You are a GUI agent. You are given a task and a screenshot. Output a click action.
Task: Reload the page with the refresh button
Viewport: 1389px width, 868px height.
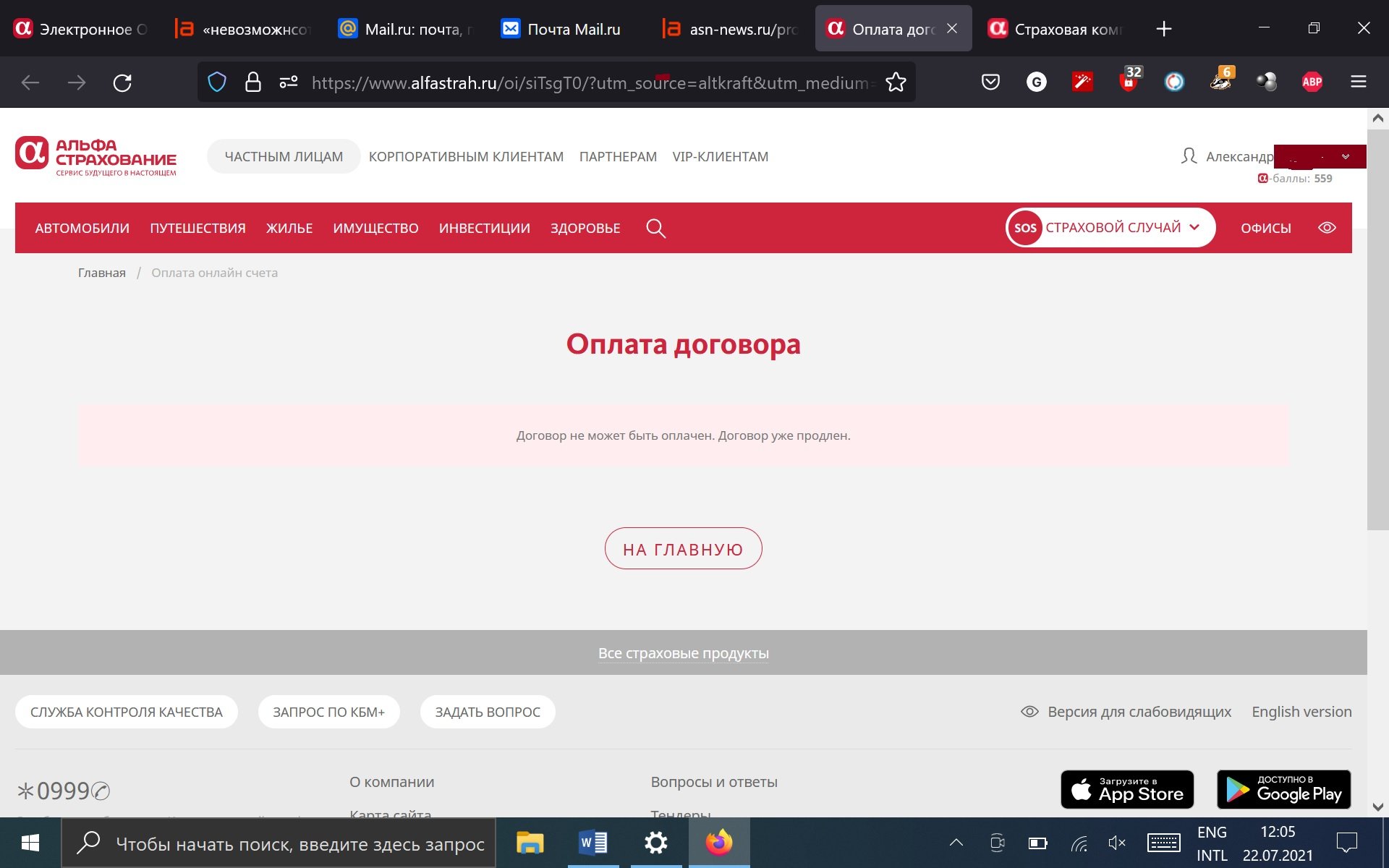pos(122,82)
